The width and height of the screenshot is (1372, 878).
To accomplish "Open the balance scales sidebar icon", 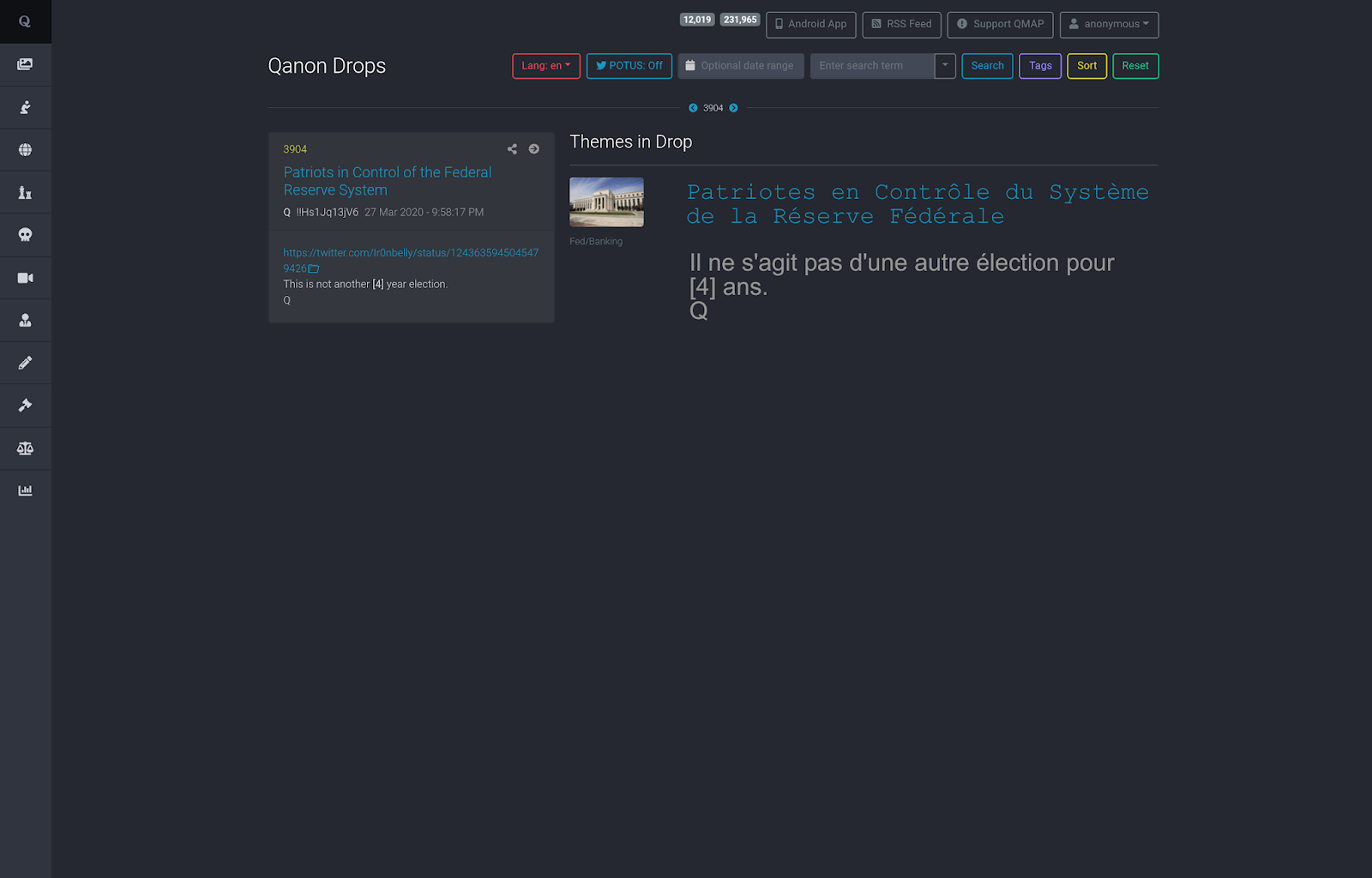I will [25, 448].
